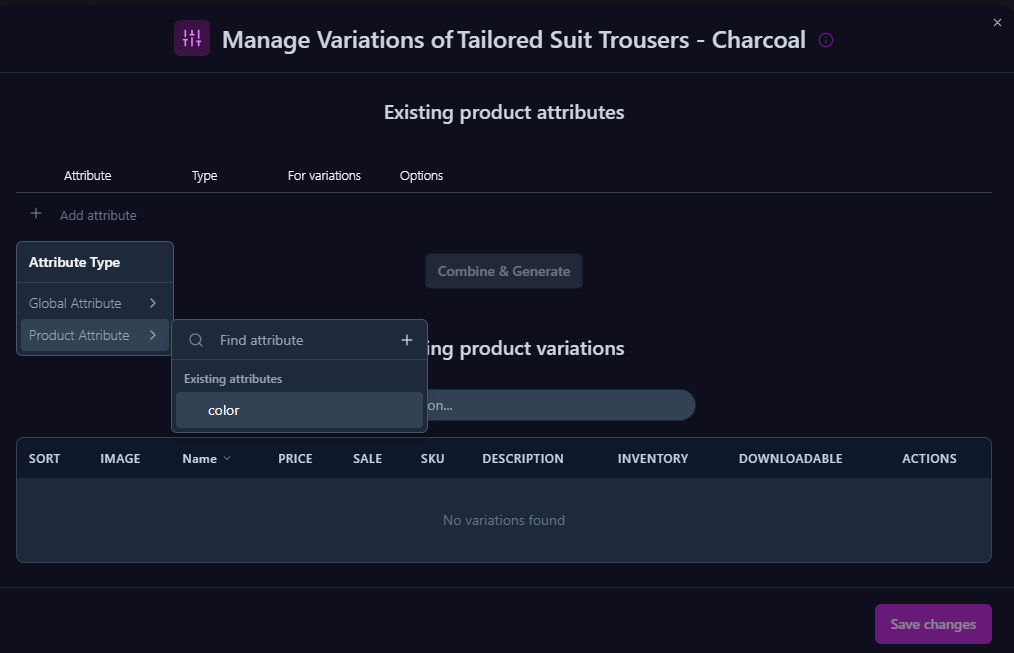Click the INVENTORY column header
Image resolution: width=1014 pixels, height=653 pixels.
coord(653,458)
